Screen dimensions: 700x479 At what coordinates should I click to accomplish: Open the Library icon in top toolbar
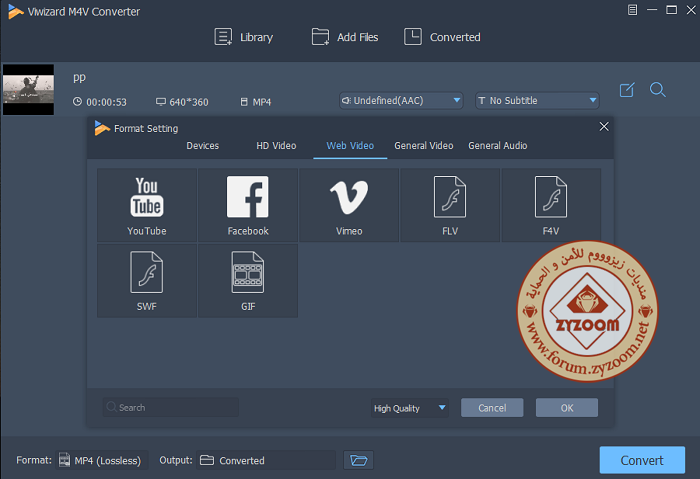pyautogui.click(x=223, y=37)
